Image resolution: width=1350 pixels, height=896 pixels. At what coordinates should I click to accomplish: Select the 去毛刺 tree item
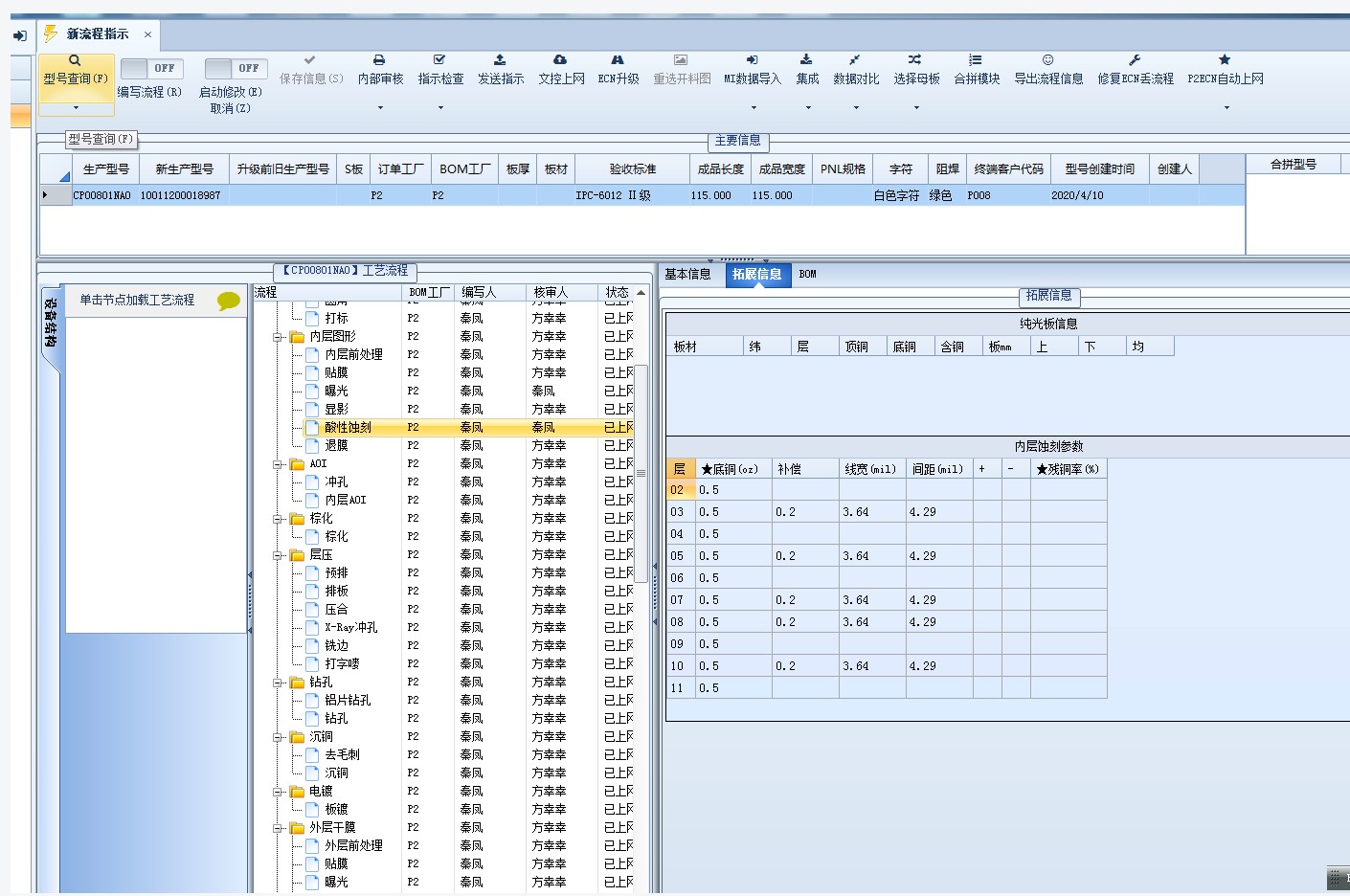click(342, 754)
